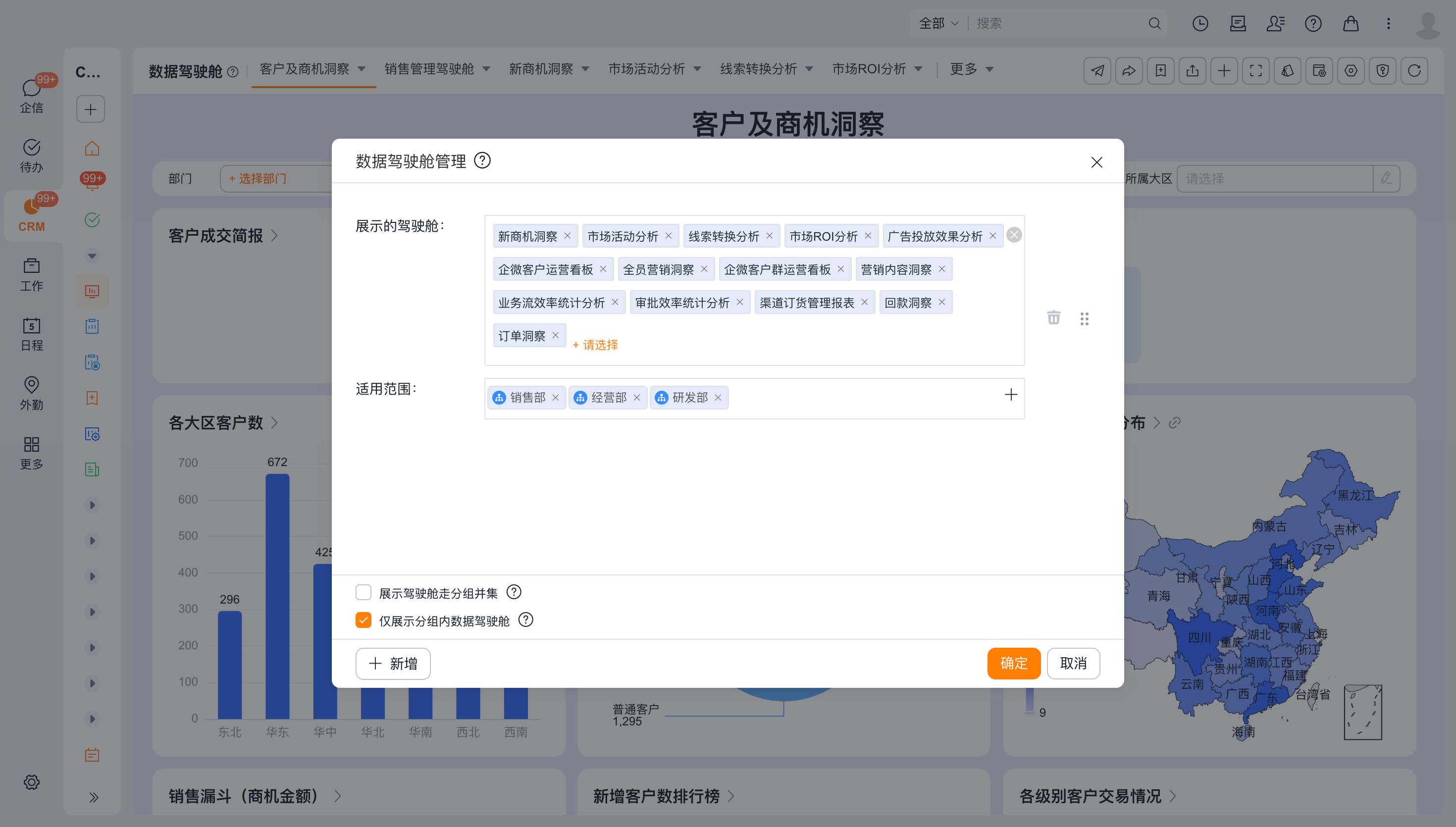
Task: Expand 市场ROI分析 tab dropdown arrow
Action: [918, 69]
